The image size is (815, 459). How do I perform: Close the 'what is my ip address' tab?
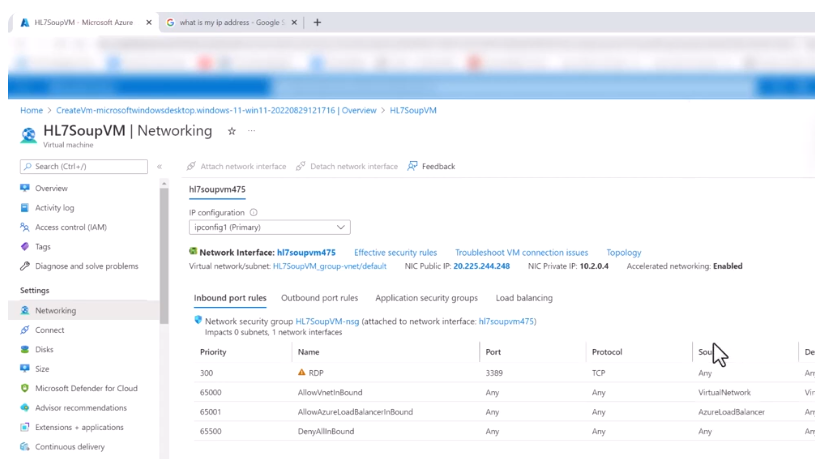click(x=294, y=22)
